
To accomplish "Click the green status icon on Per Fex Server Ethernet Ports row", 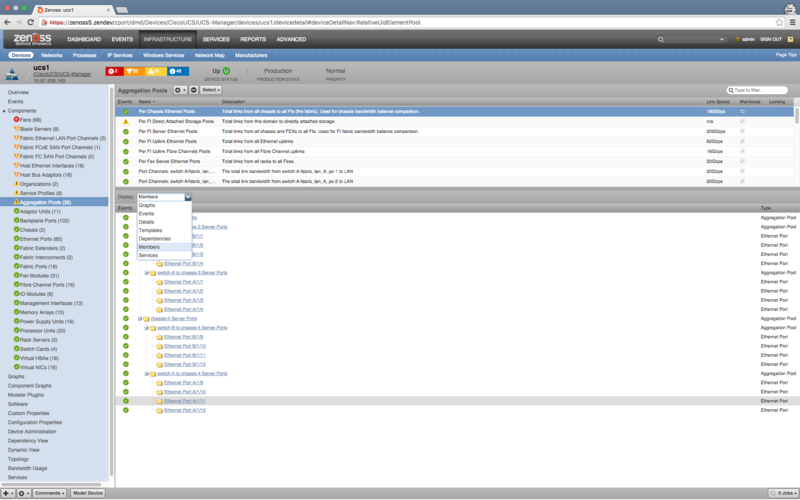I will coord(126,161).
